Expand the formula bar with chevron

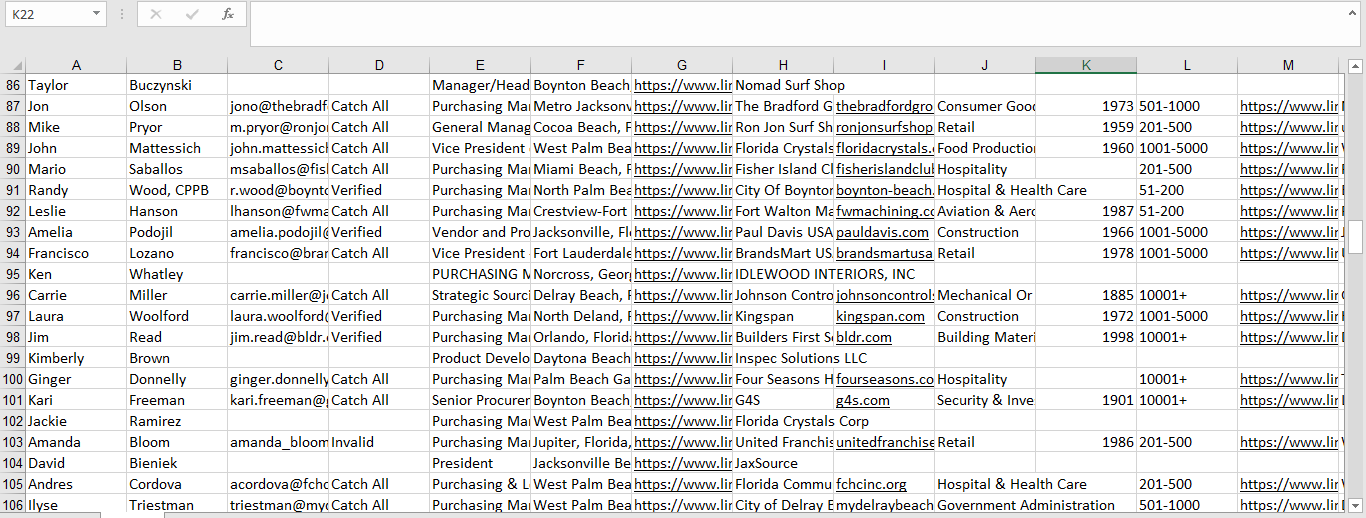coord(1354,12)
